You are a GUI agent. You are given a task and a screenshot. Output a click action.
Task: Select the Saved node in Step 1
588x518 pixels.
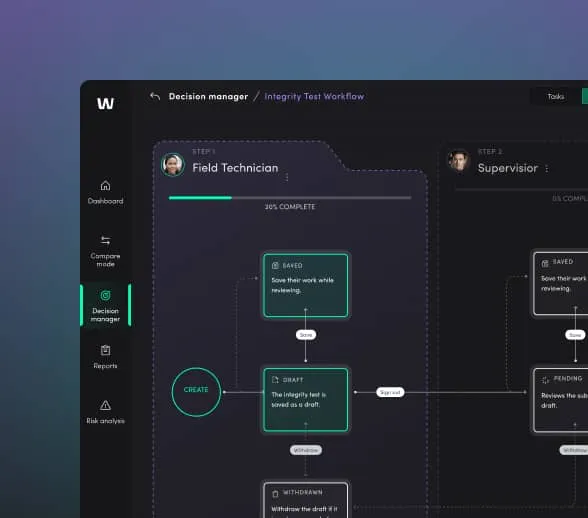click(x=306, y=285)
